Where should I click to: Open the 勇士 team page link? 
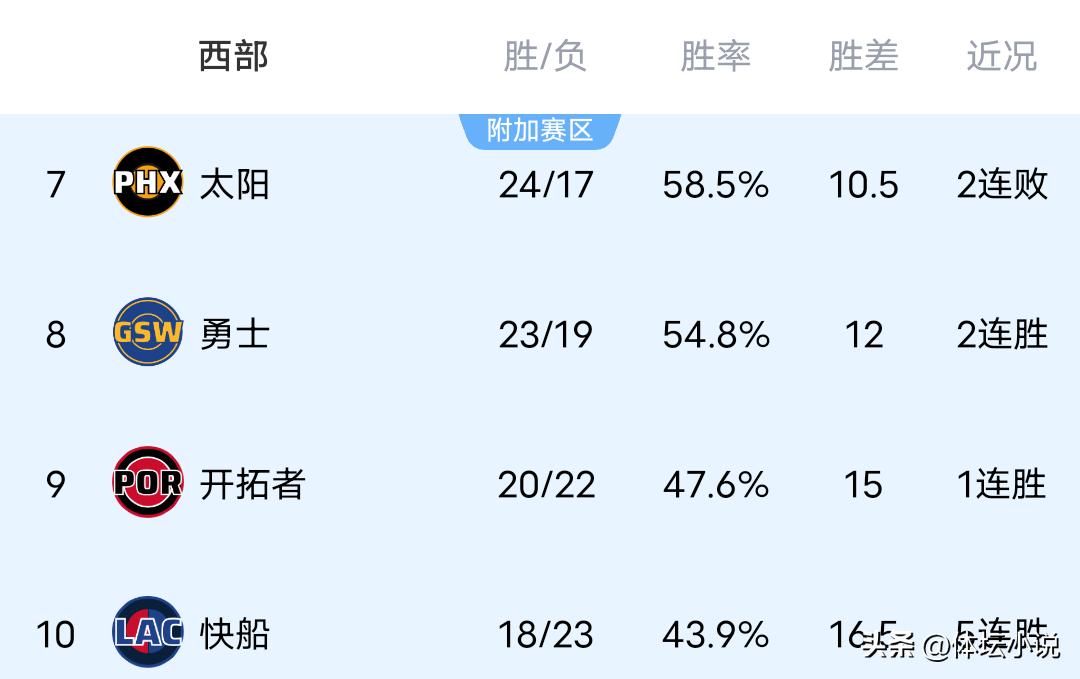pyautogui.click(x=234, y=334)
